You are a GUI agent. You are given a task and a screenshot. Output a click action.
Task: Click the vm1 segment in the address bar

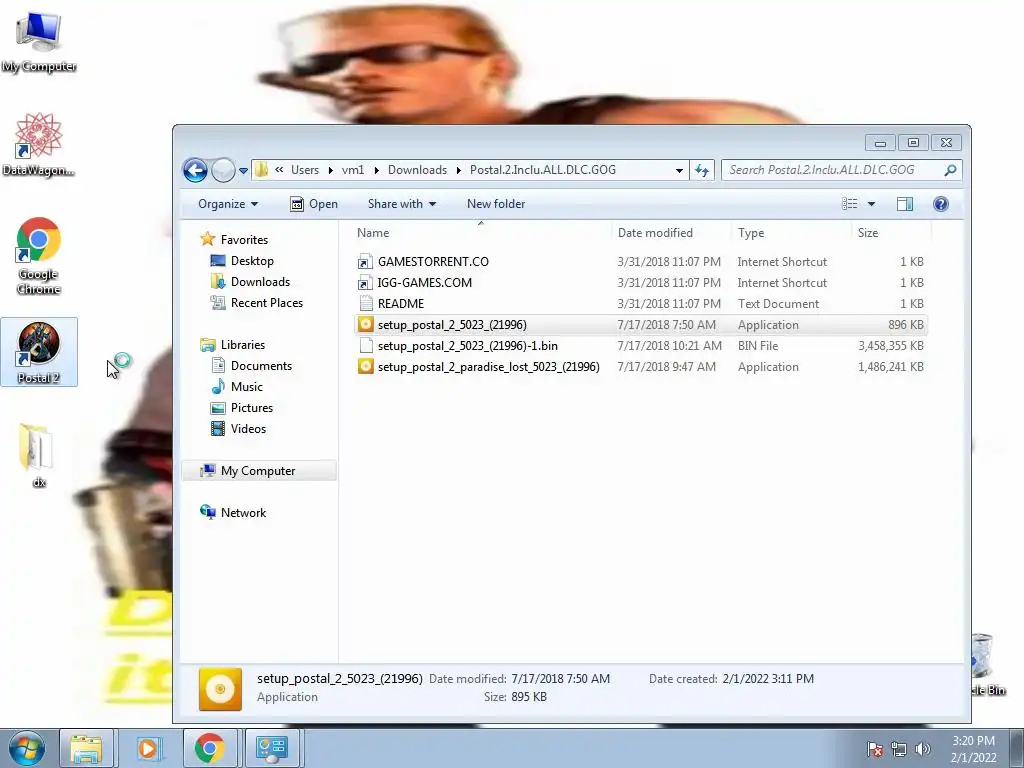353,170
